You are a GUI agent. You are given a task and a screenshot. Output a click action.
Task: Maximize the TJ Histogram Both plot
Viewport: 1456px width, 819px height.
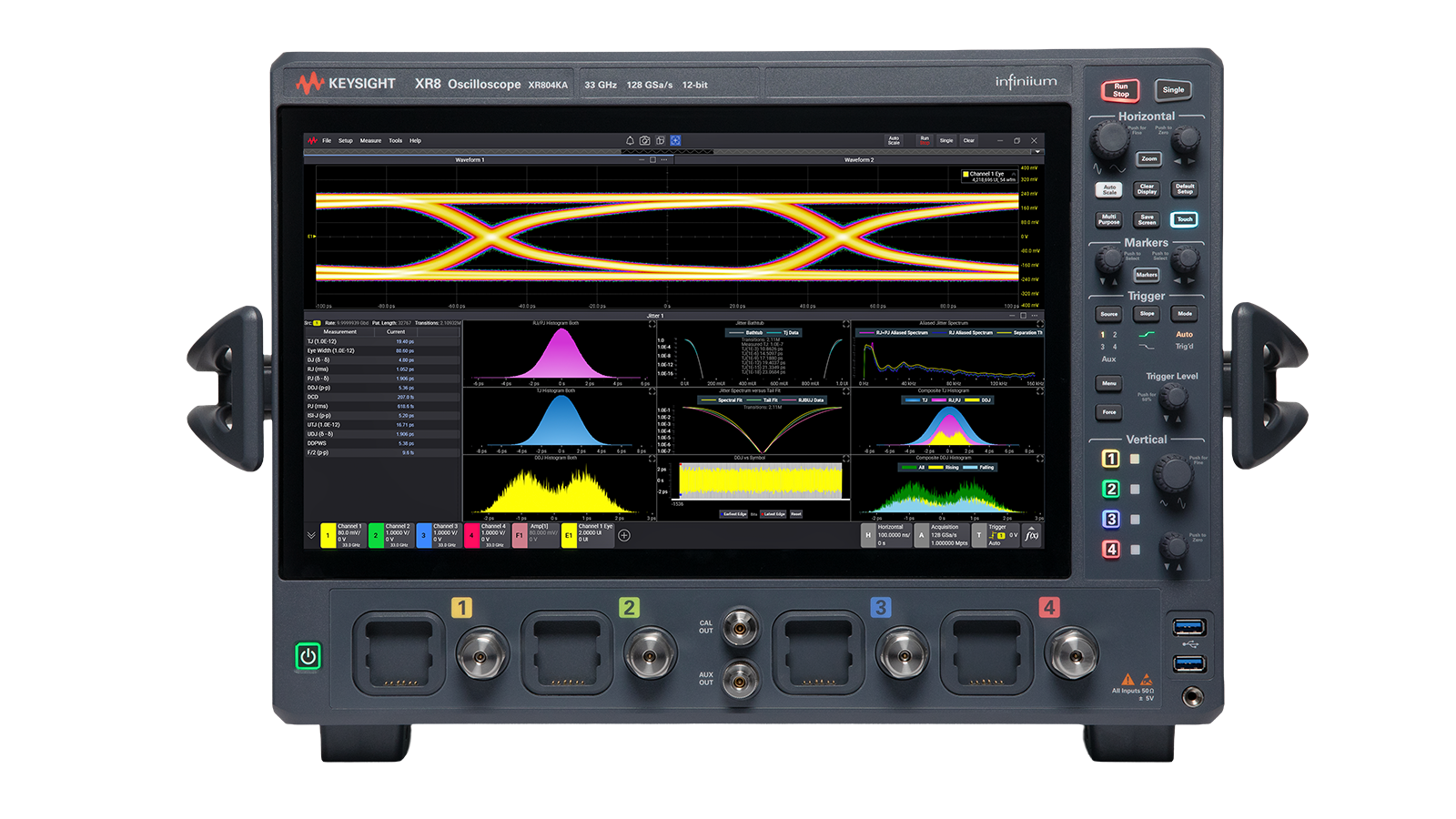(x=651, y=391)
